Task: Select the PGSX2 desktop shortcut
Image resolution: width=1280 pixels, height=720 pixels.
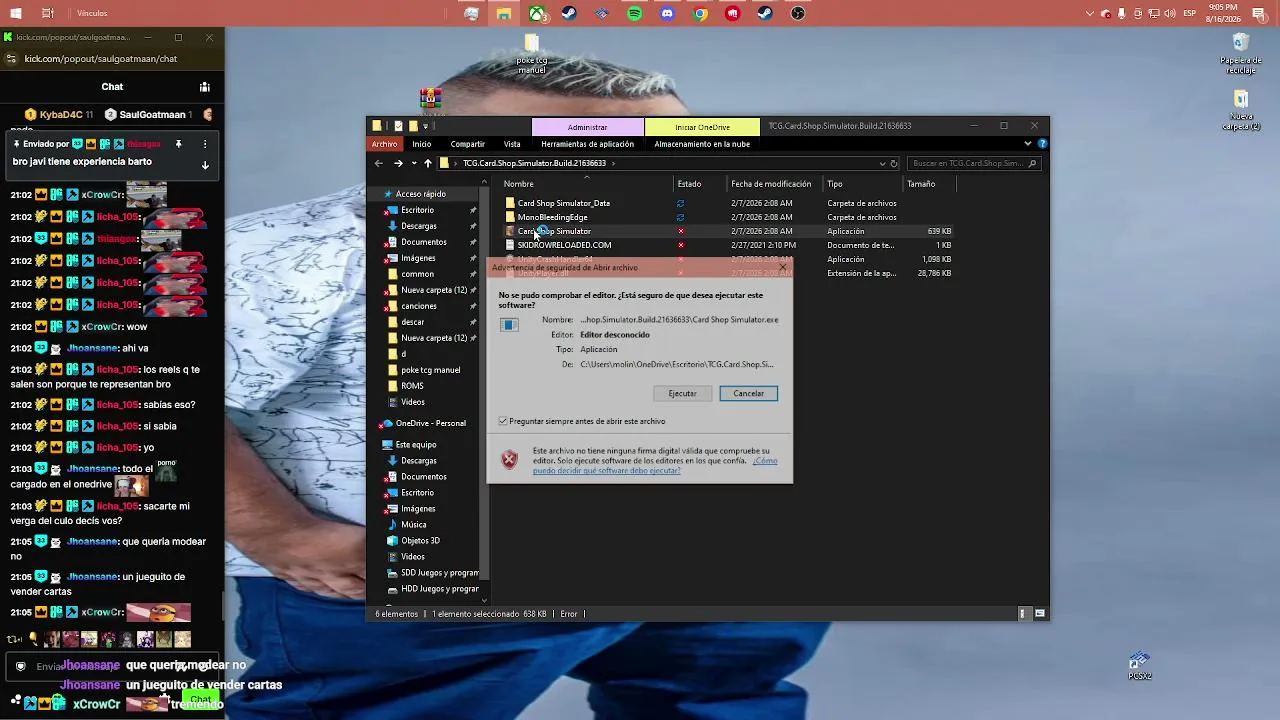Action: click(1140, 667)
